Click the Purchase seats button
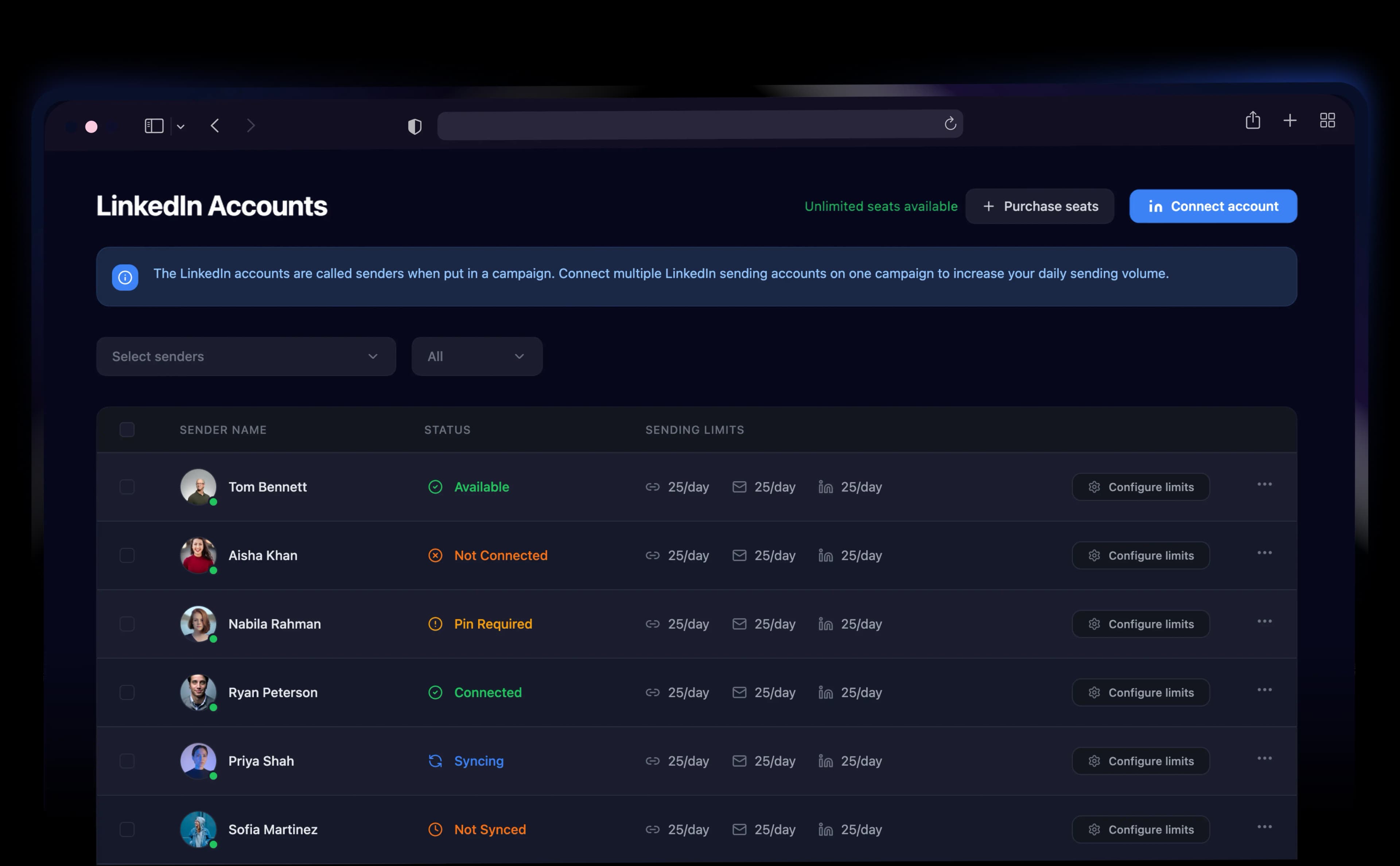This screenshot has height=866, width=1400. [1040, 206]
